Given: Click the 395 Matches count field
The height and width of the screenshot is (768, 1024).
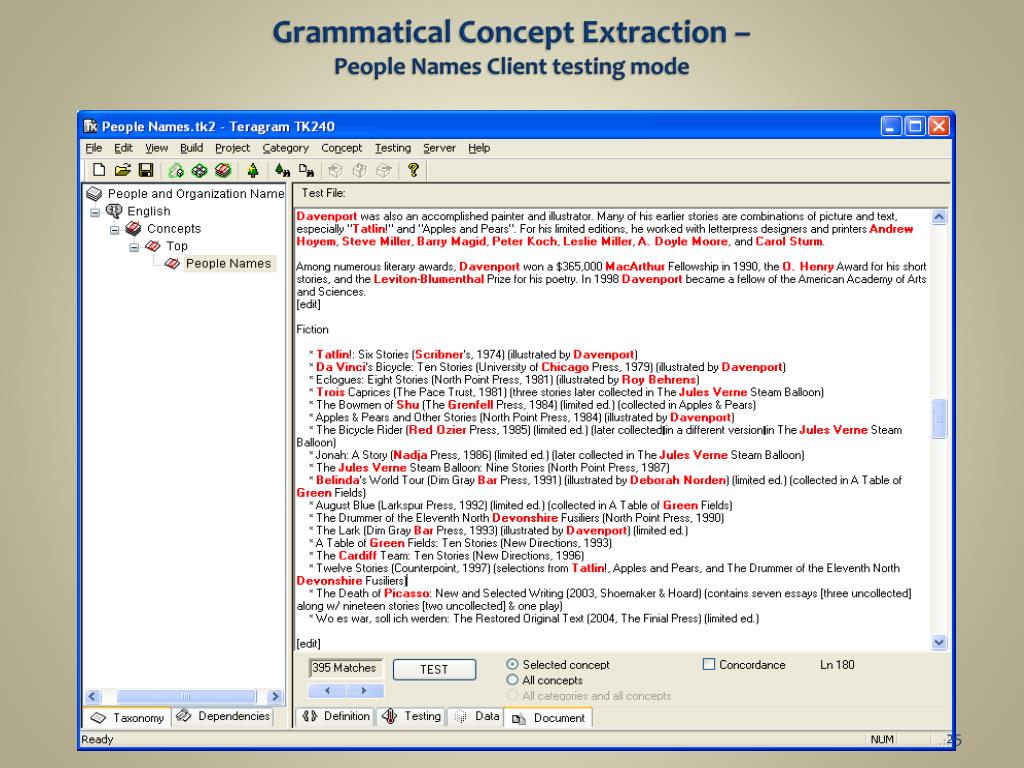Looking at the screenshot, I should [x=345, y=668].
